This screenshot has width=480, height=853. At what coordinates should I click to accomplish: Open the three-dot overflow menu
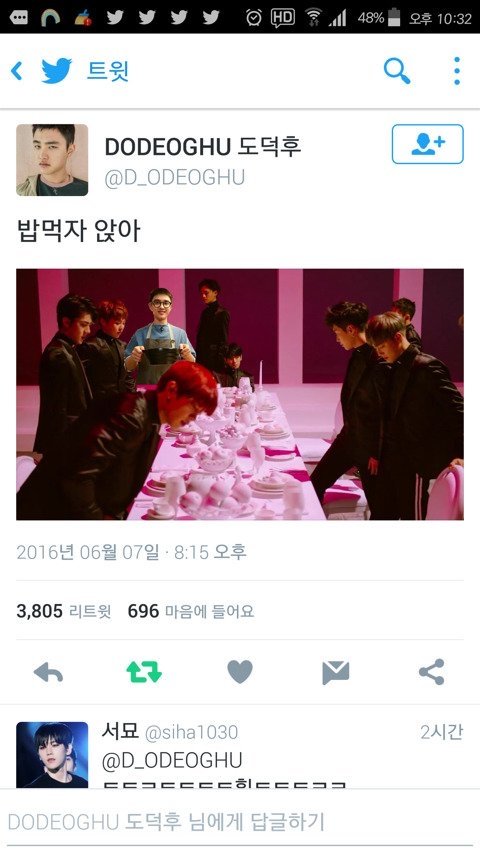click(x=457, y=71)
